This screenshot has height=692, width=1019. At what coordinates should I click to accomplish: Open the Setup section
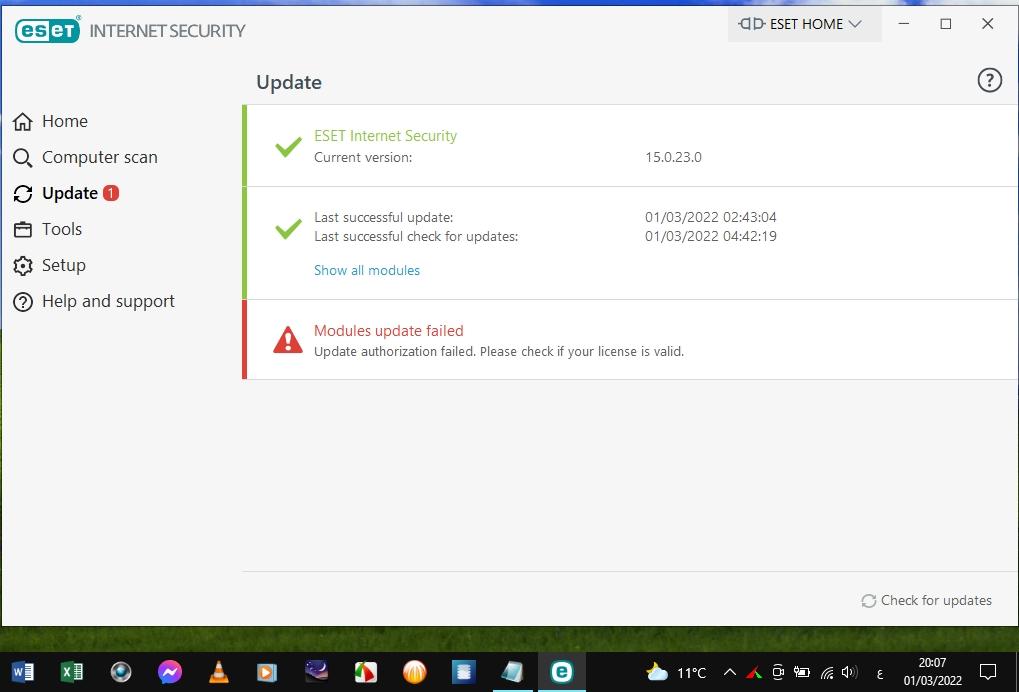[x=49, y=266]
